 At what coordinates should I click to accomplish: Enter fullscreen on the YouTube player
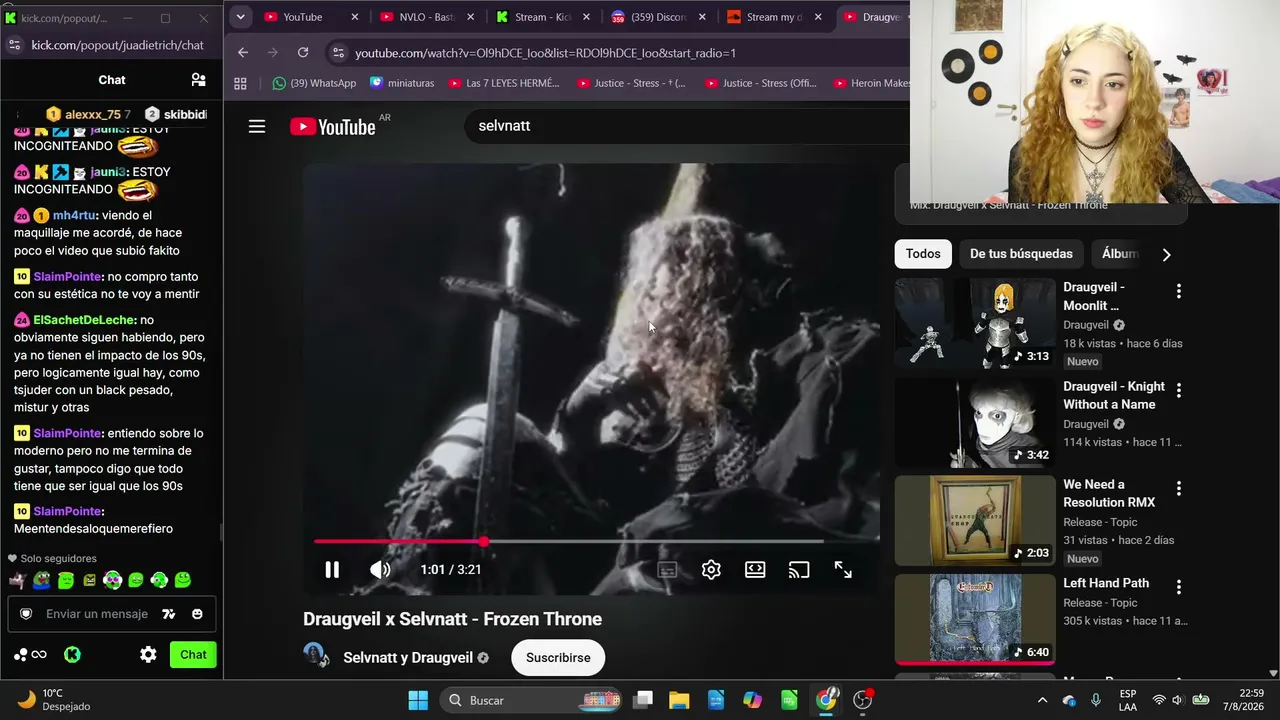point(843,570)
